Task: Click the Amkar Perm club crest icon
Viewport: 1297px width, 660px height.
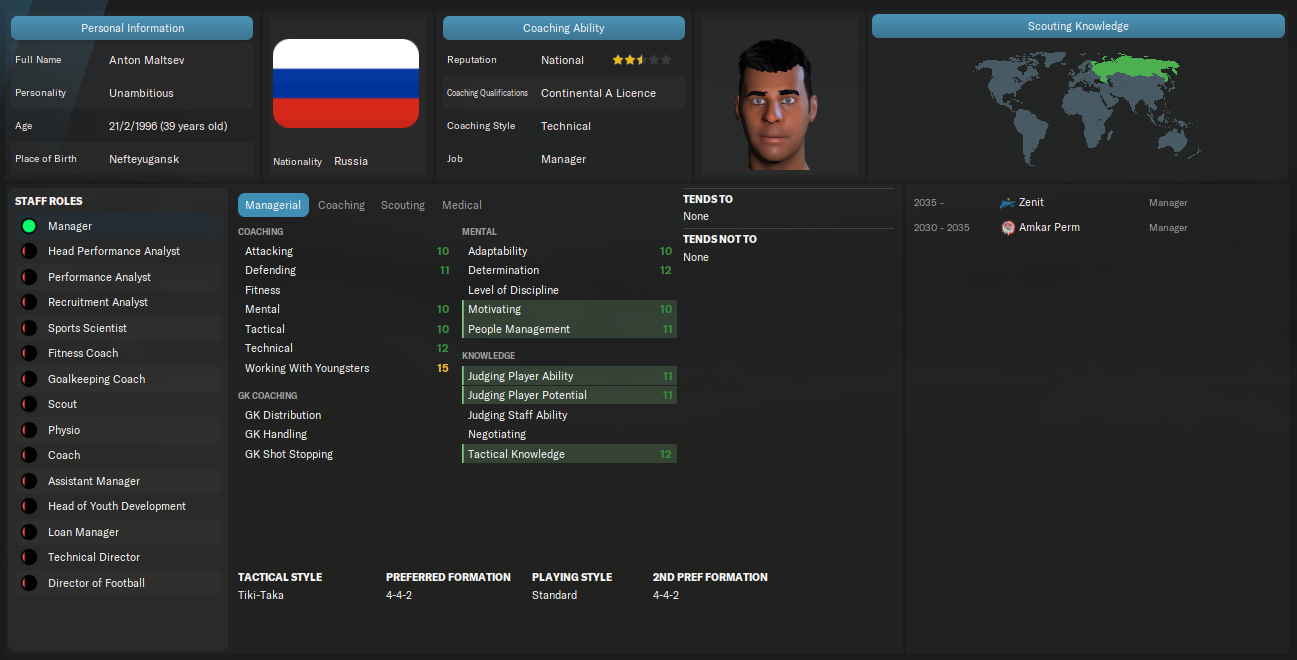Action: [x=1007, y=228]
